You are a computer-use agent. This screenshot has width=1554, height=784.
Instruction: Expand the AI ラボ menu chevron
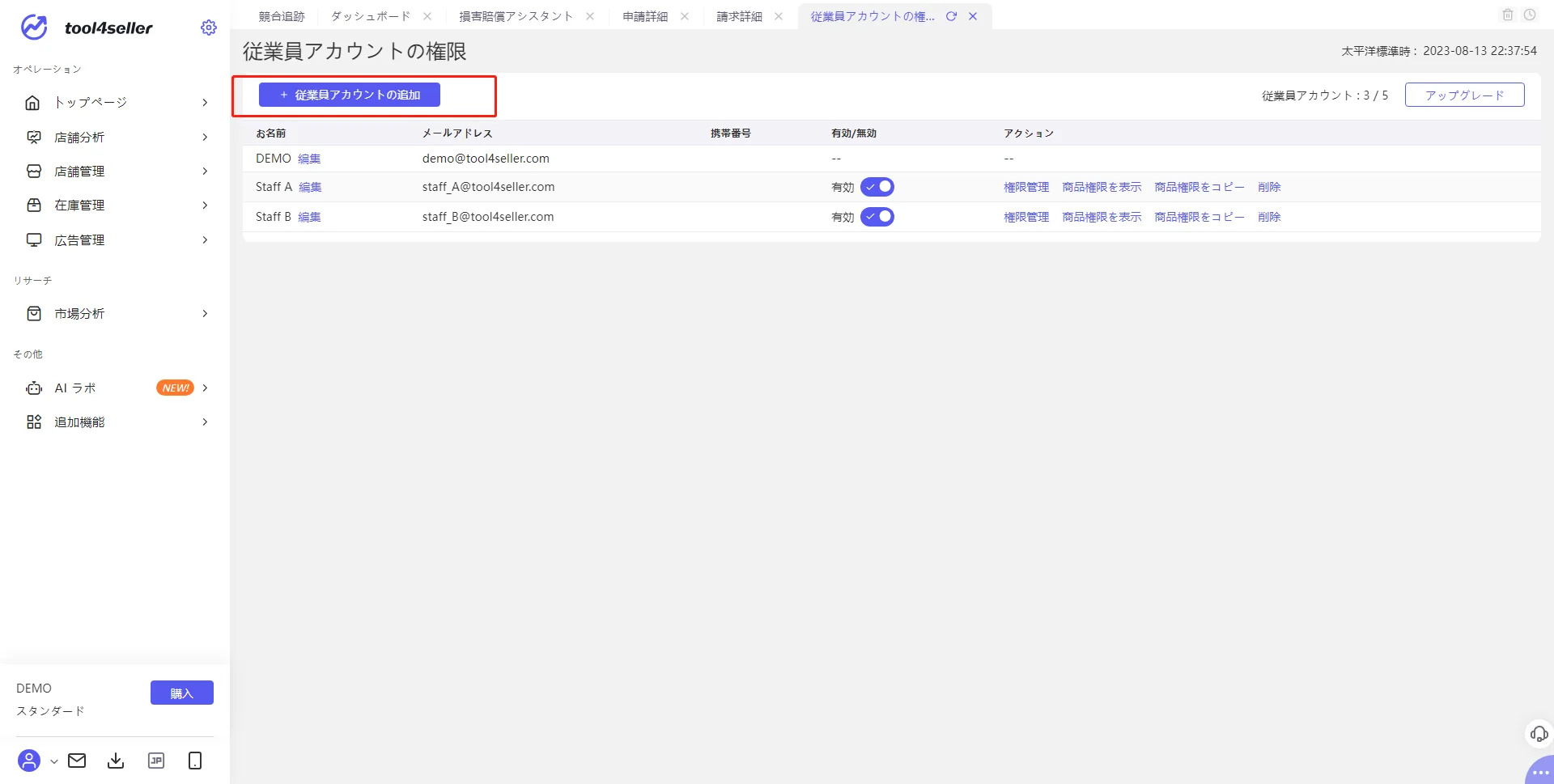pyautogui.click(x=205, y=388)
